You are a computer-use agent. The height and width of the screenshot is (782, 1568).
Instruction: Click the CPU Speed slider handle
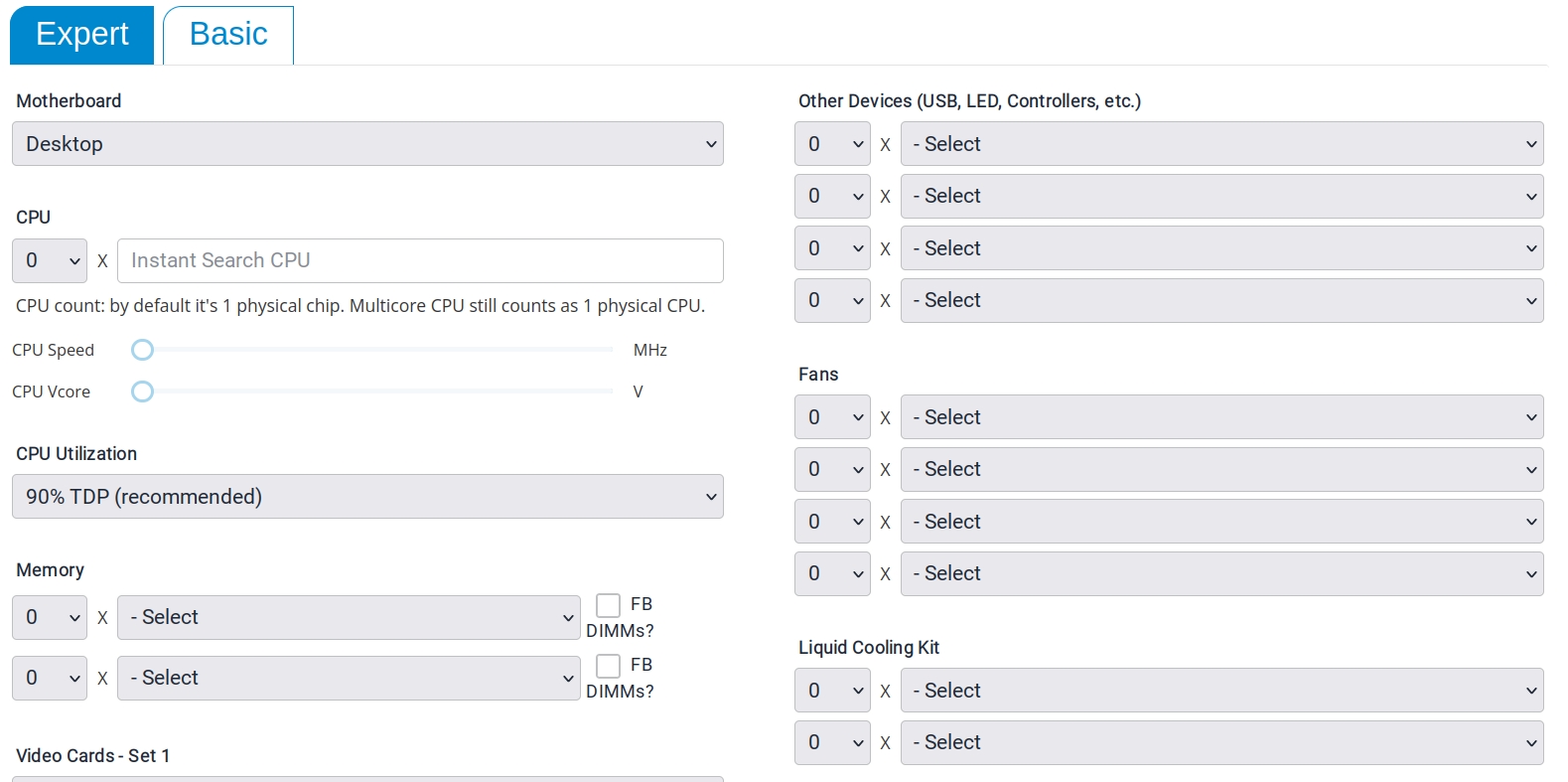click(x=143, y=350)
